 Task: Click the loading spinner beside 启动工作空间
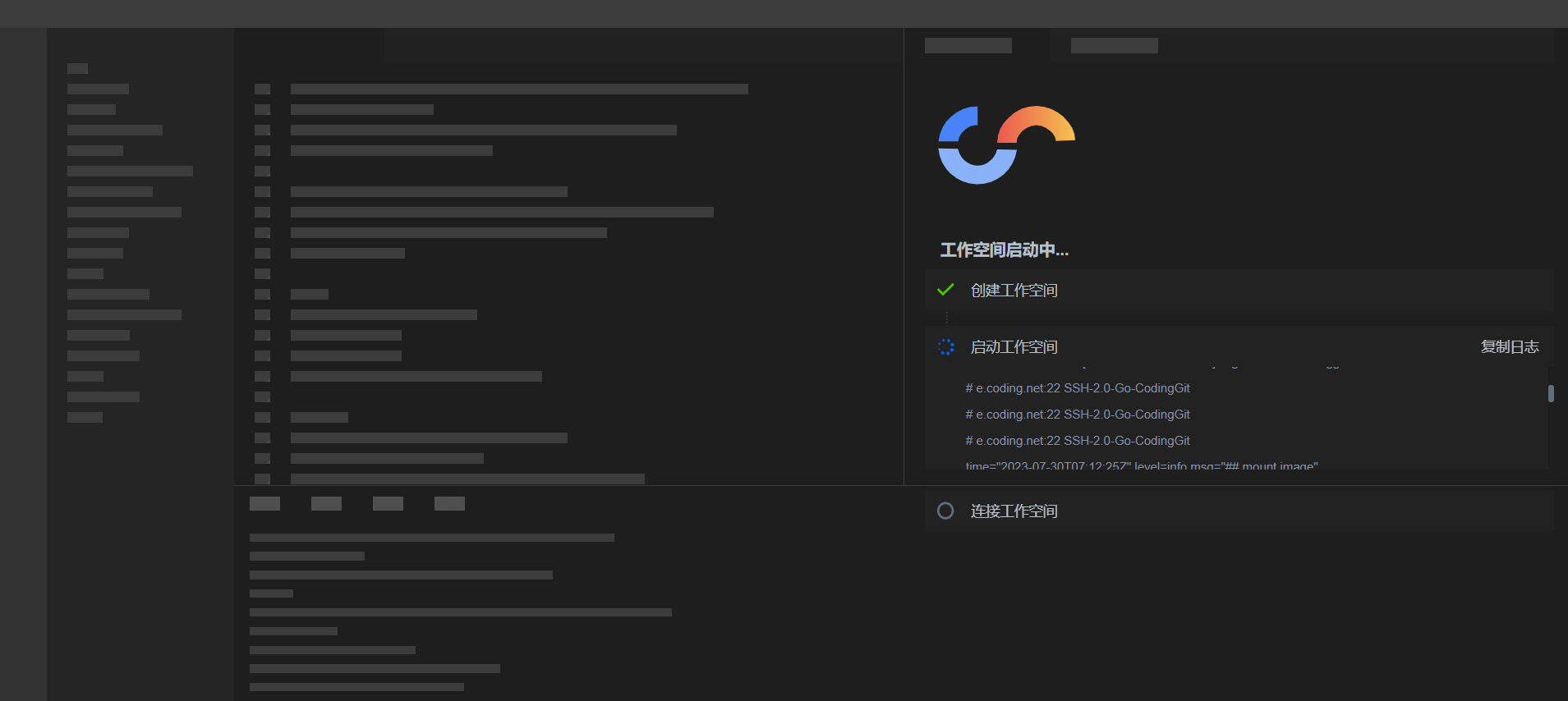pyautogui.click(x=946, y=347)
